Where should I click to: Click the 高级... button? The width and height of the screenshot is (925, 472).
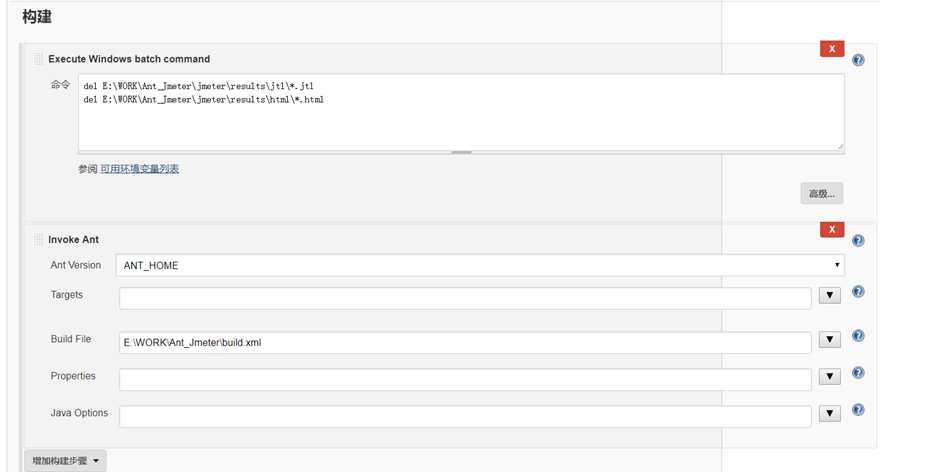click(822, 194)
